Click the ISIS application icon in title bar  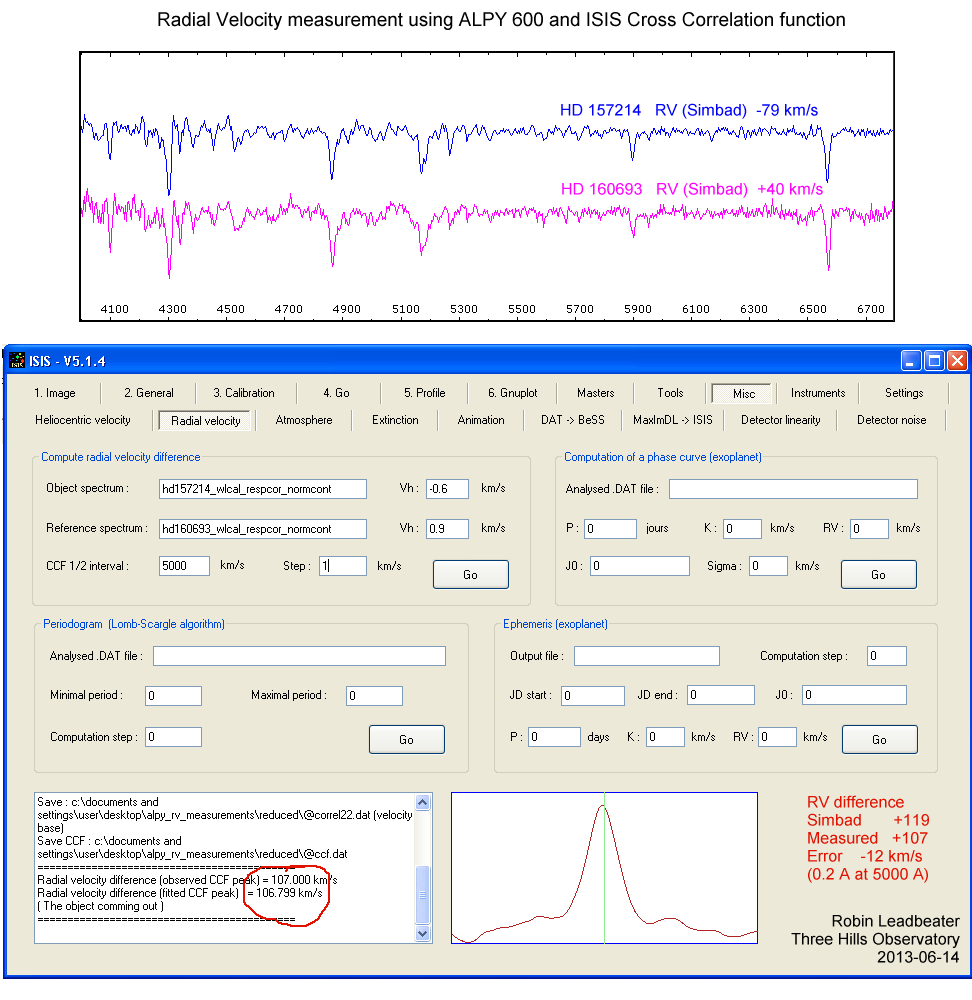[x=18, y=360]
